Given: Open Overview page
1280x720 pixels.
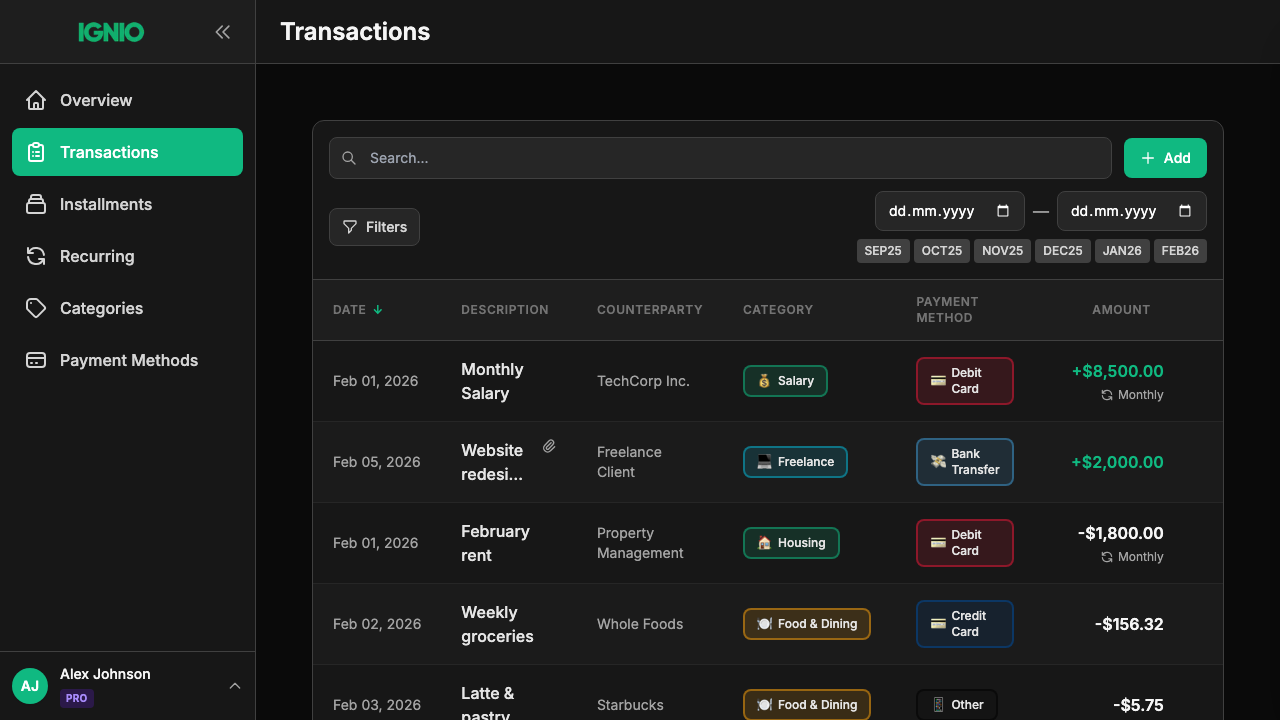Looking at the screenshot, I should point(127,100).
